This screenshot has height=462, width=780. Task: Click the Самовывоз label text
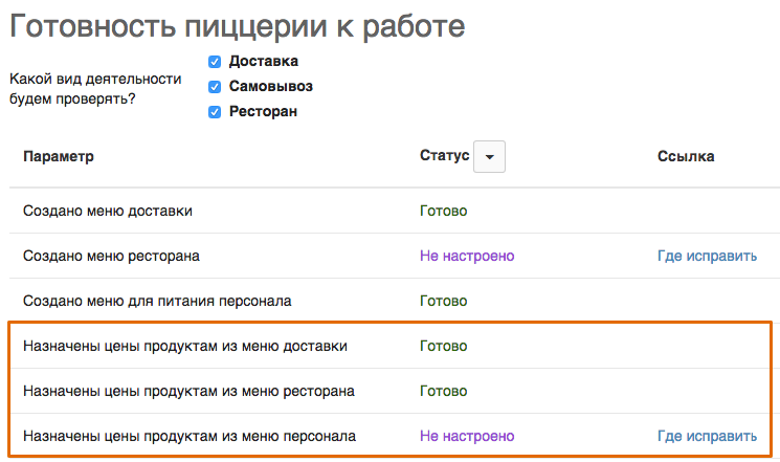point(271,87)
